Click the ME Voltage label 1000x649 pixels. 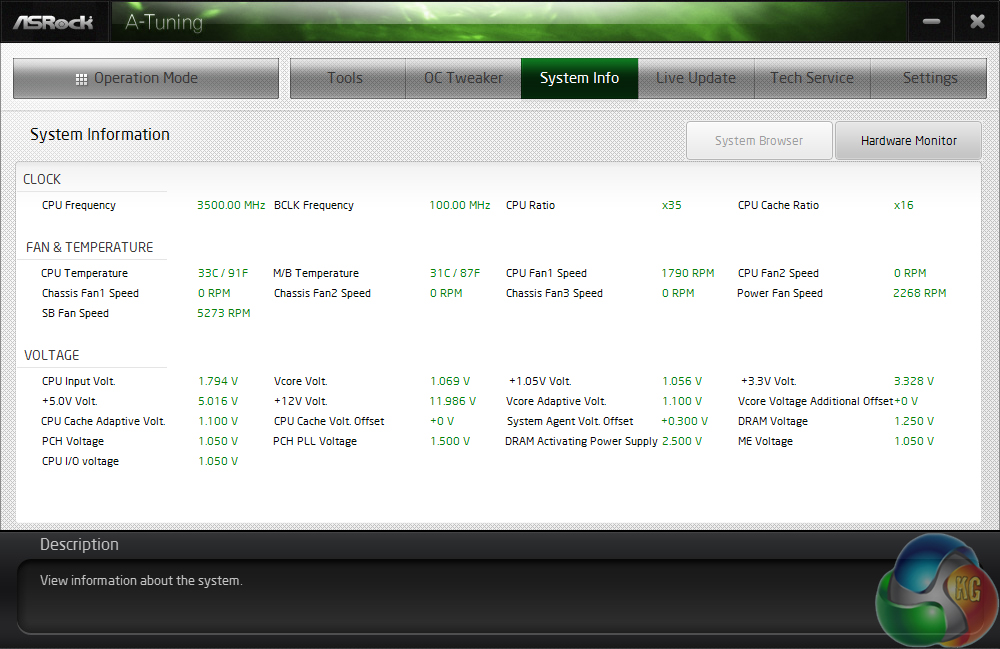coord(765,441)
